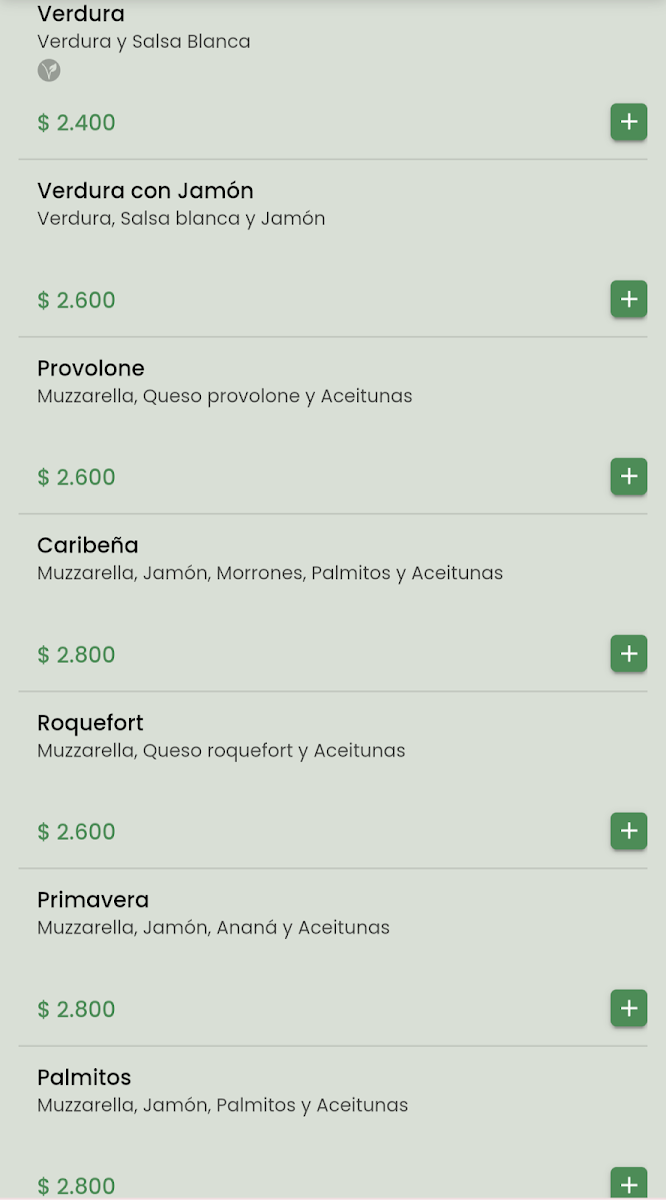The width and height of the screenshot is (666, 1200).
Task: Open Verdura con Jamón item details
Action: (145, 191)
